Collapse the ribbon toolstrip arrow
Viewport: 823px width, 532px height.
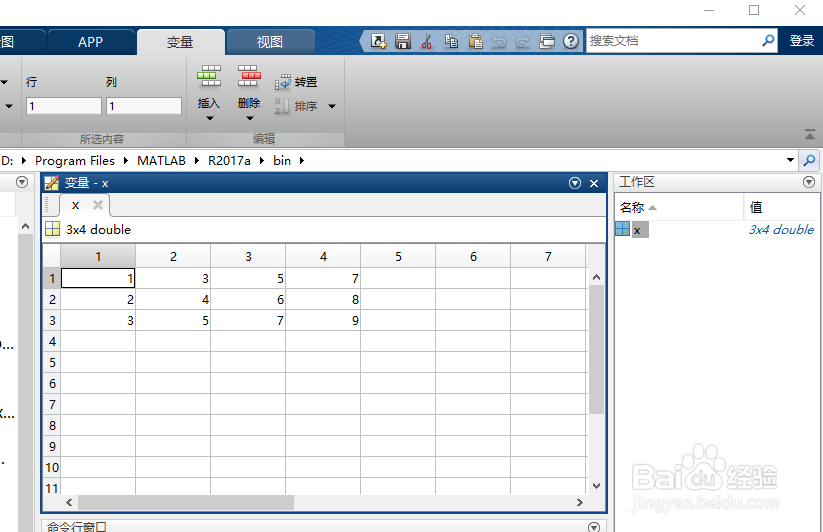point(810,134)
